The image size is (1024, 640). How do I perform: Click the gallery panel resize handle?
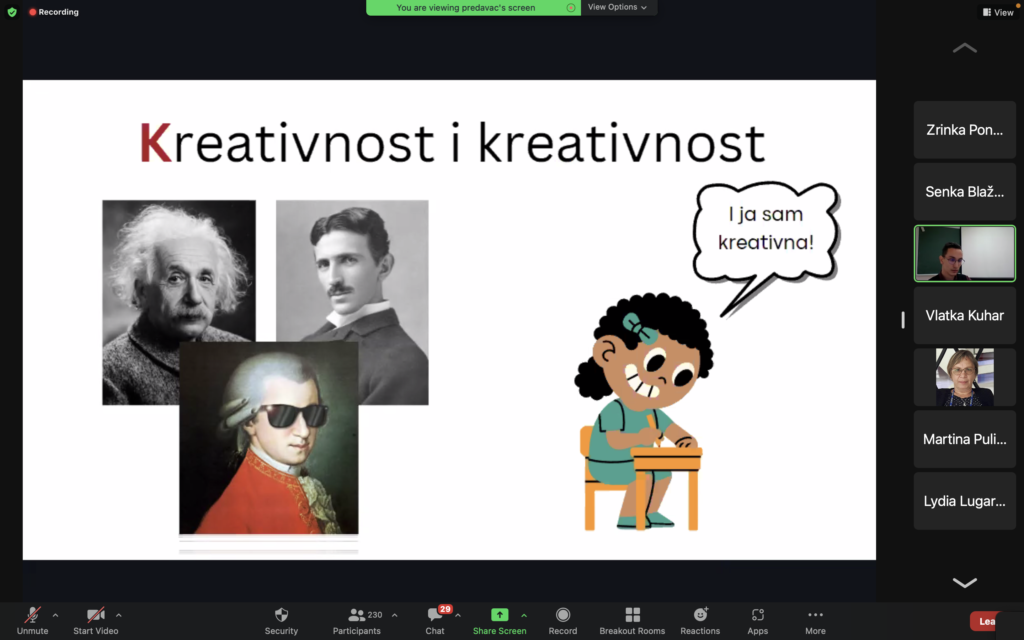click(x=903, y=319)
